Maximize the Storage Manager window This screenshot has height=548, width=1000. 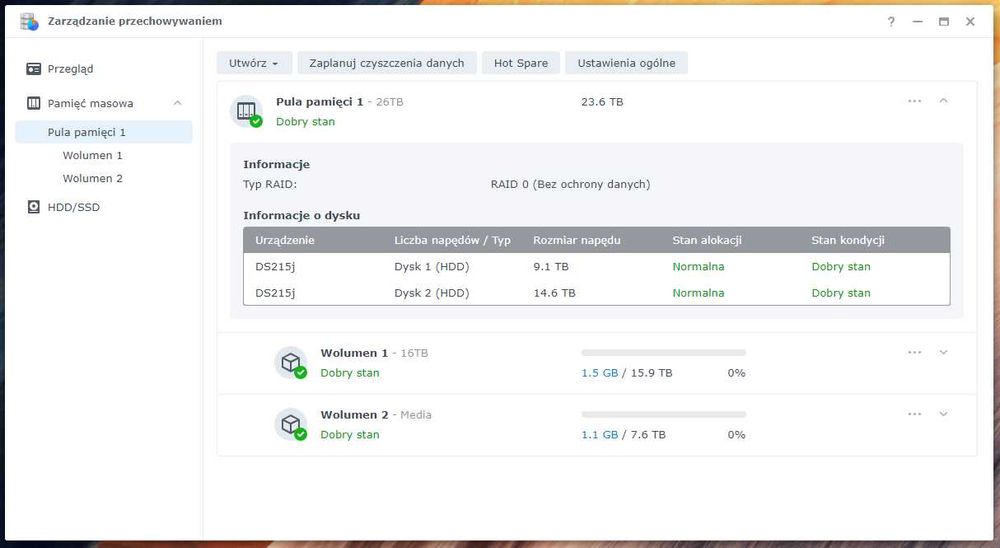(944, 22)
